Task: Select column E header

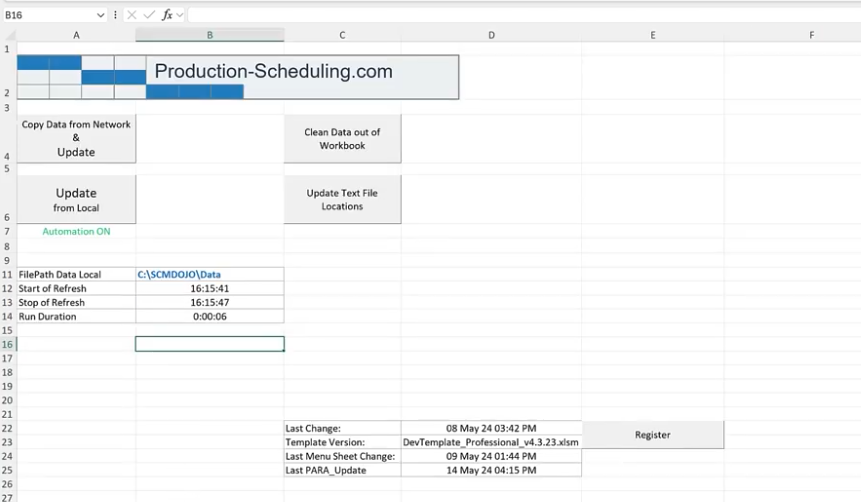Action: (x=653, y=35)
